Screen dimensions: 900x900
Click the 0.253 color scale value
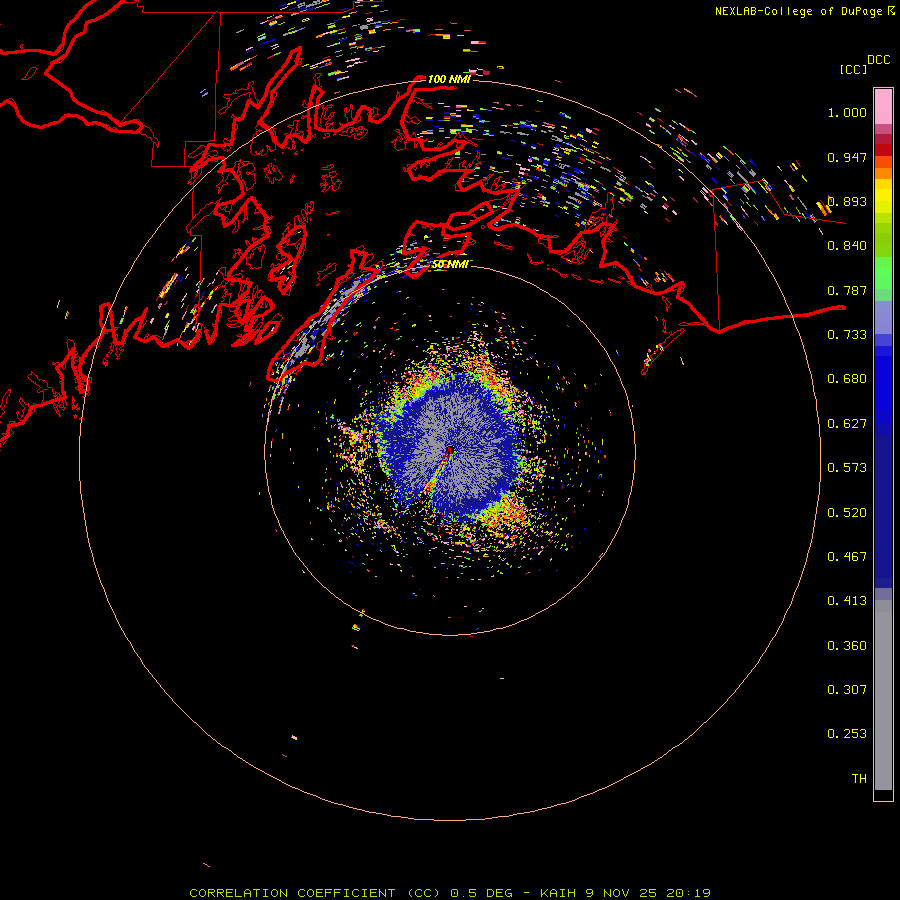point(847,734)
